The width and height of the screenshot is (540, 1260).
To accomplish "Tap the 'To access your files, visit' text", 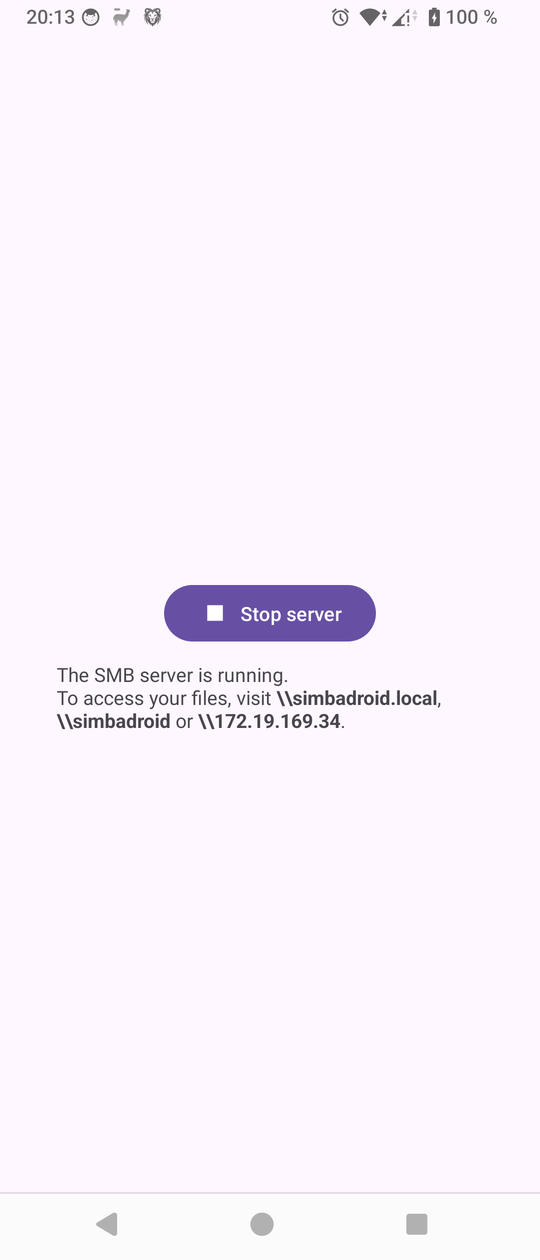I will click(164, 698).
